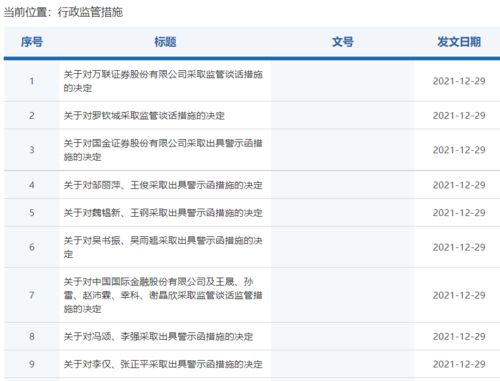This screenshot has width=500, height=381.
Task: Click the date 2021-12-29 in row 1
Action: (x=459, y=81)
